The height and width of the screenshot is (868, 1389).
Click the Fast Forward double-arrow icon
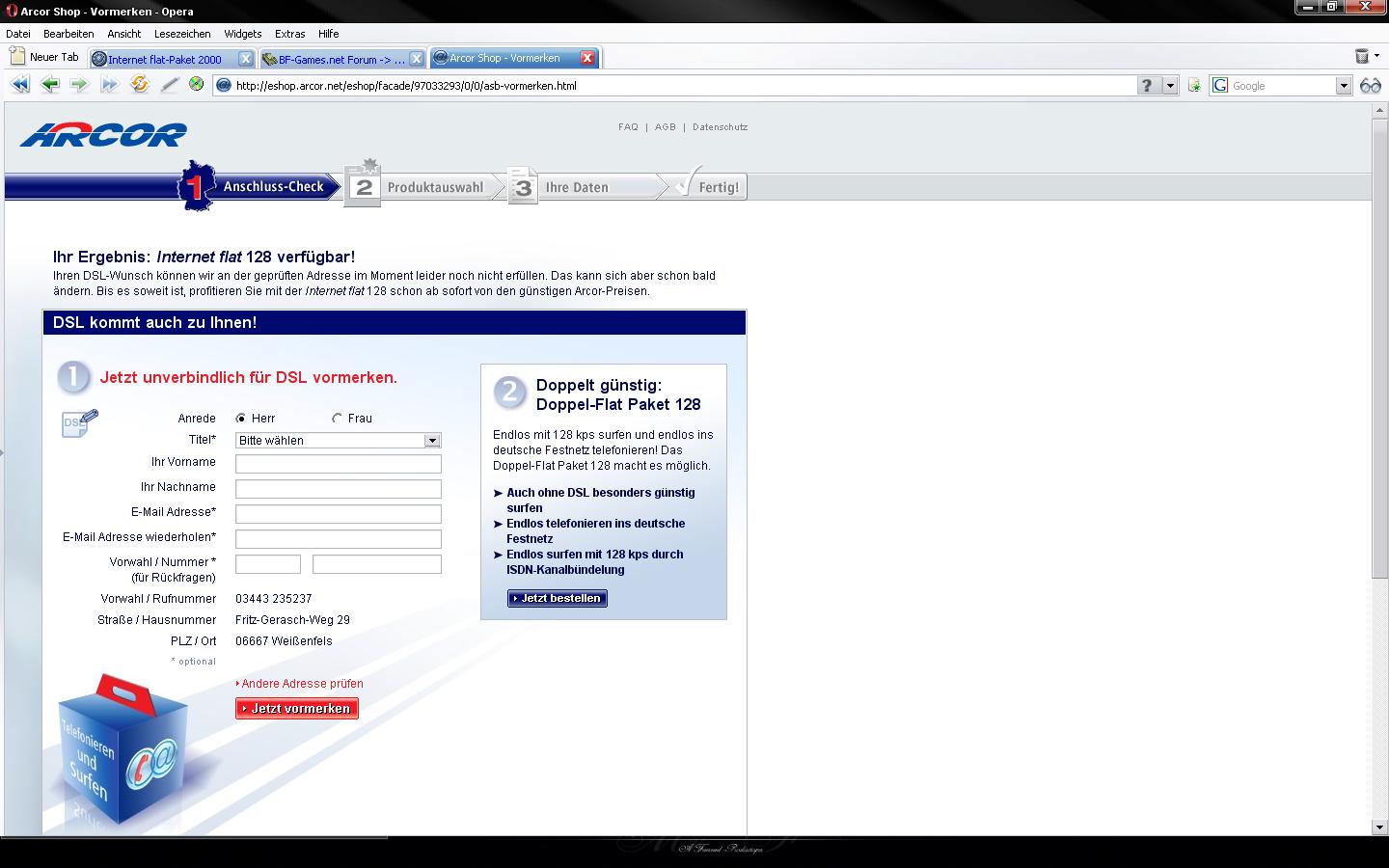pos(109,85)
